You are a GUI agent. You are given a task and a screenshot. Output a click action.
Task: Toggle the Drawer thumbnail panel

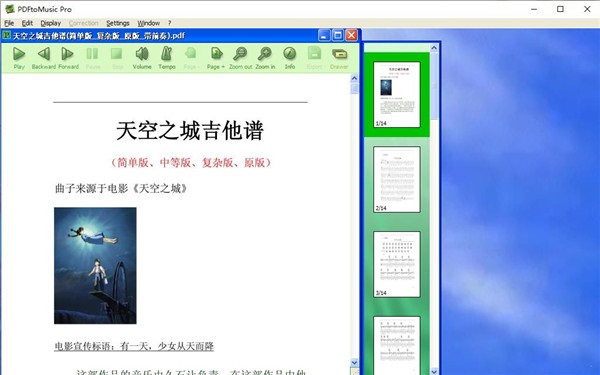pyautogui.click(x=339, y=58)
